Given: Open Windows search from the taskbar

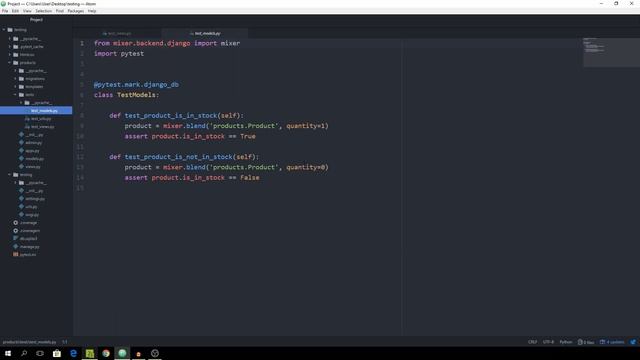Looking at the screenshot, I should [x=24, y=353].
